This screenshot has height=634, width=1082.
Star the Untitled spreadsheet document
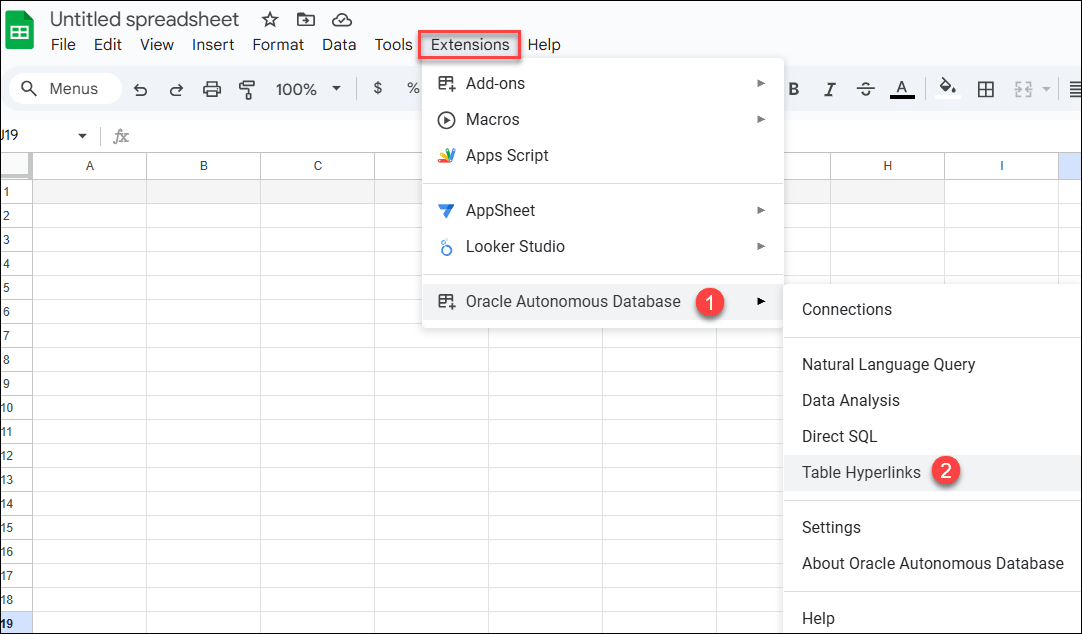pyautogui.click(x=269, y=19)
